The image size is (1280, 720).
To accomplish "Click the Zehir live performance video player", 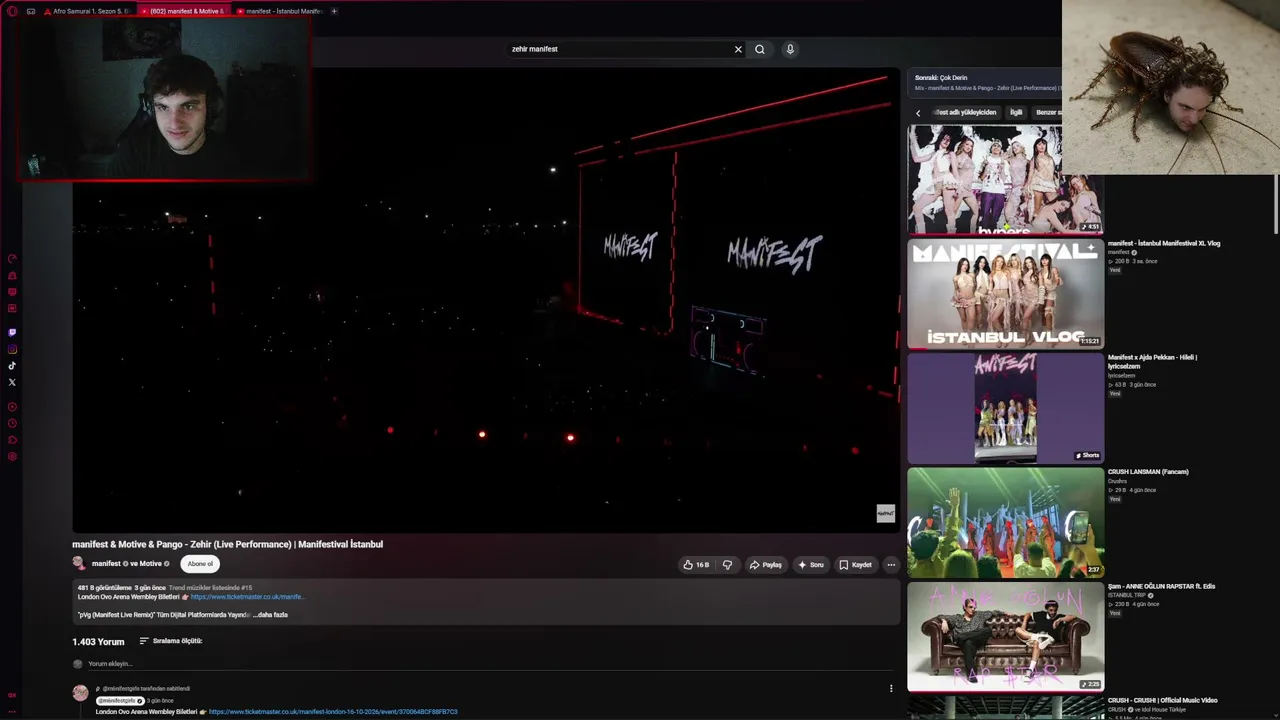I will point(486,300).
